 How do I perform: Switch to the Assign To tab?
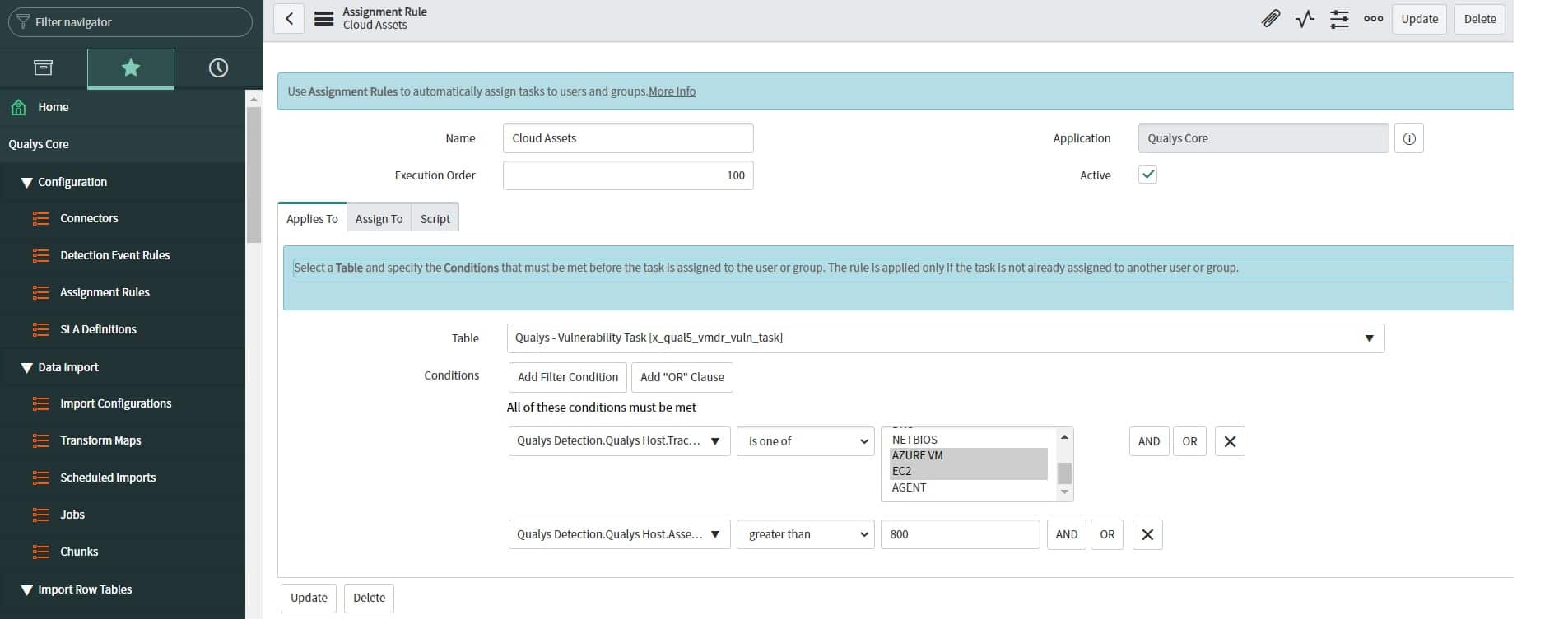tap(379, 218)
